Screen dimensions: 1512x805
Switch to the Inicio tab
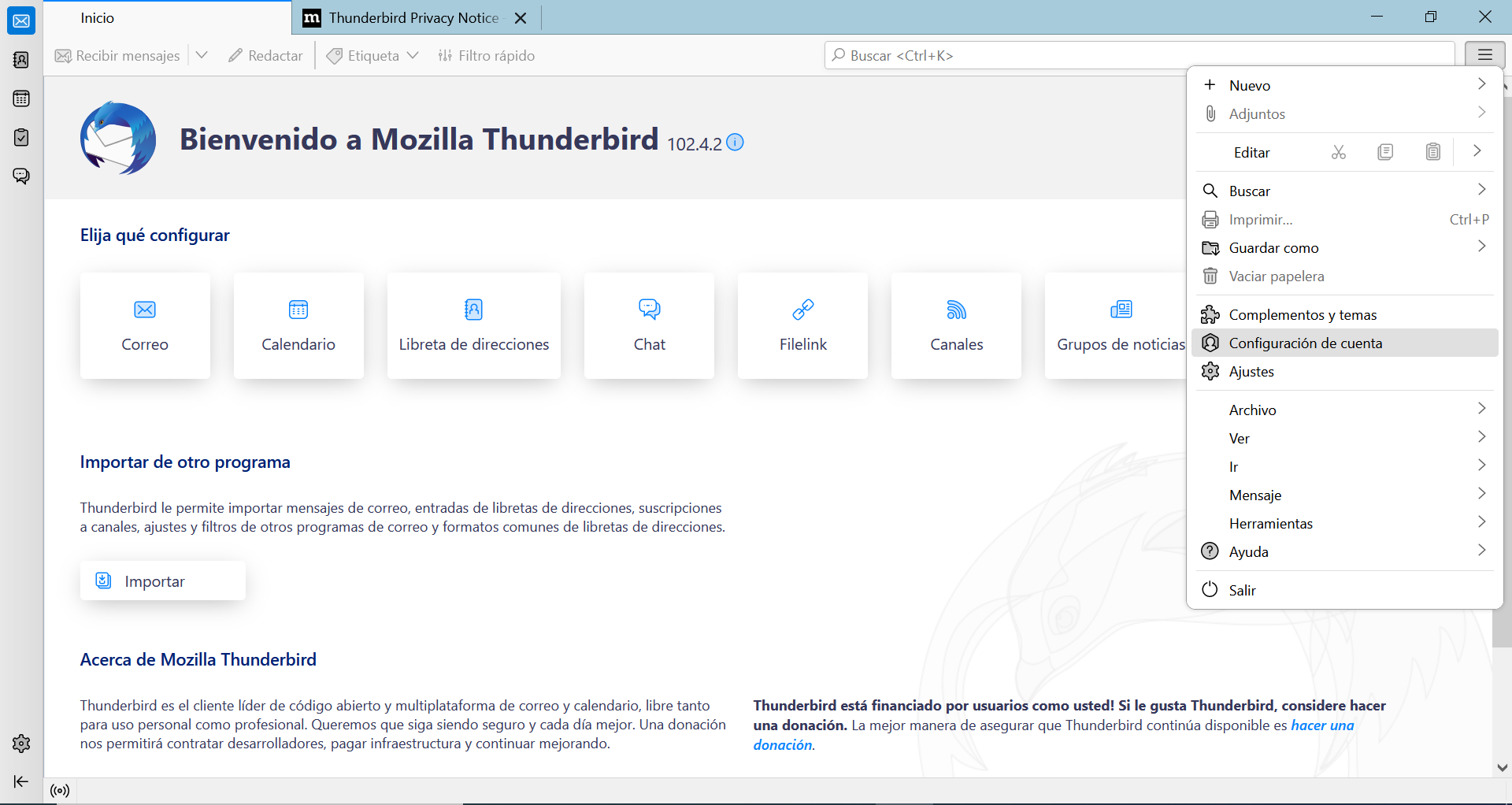(x=168, y=17)
